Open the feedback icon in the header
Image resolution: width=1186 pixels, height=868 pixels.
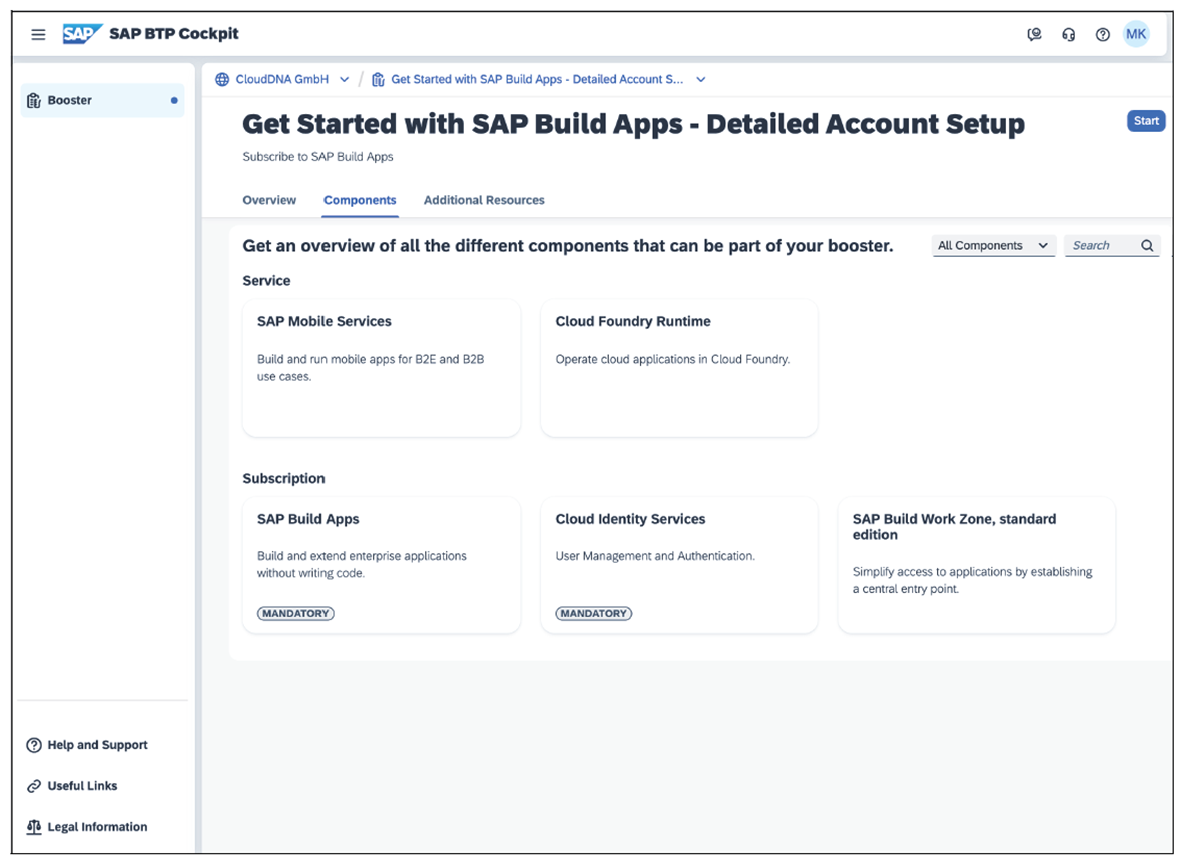tap(1035, 33)
